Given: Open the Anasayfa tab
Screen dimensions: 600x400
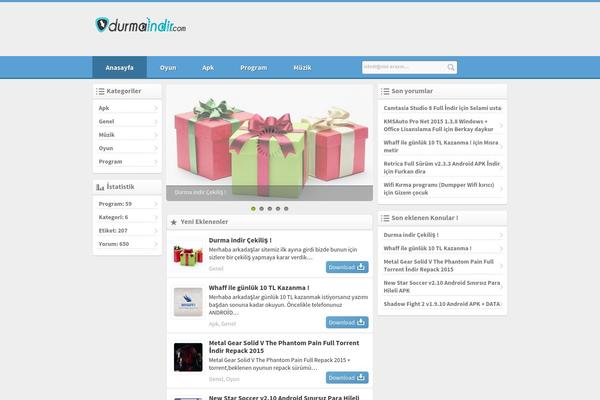Looking at the screenshot, I should pos(119,67).
